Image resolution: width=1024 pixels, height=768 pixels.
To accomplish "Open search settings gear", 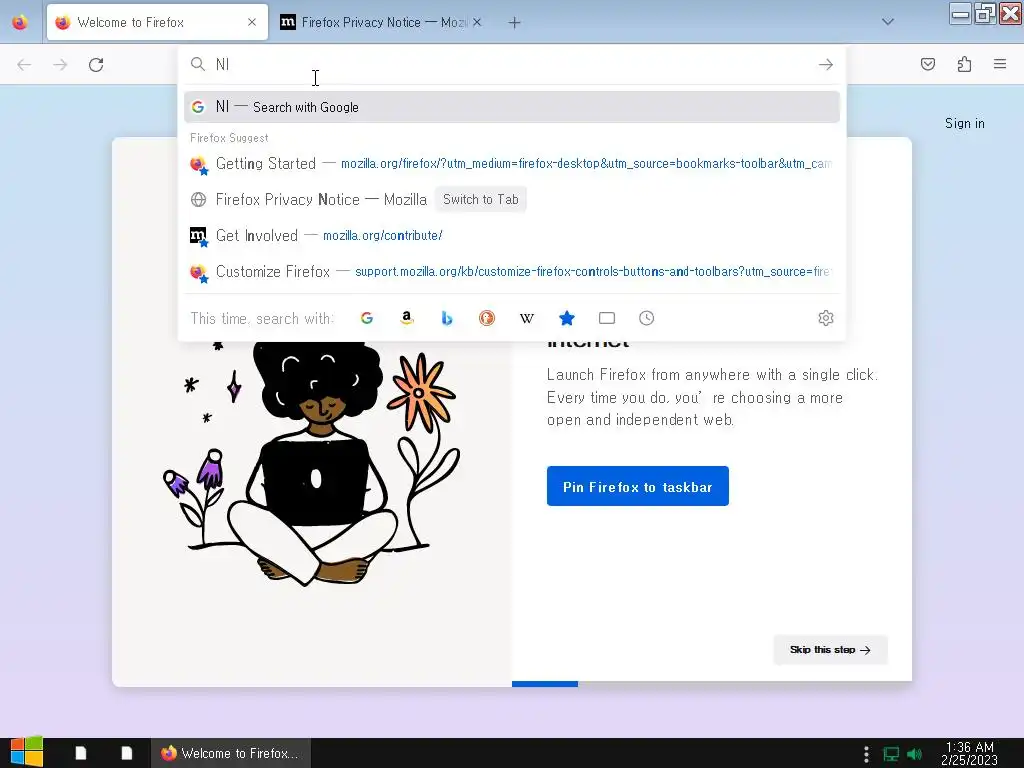I will point(825,318).
